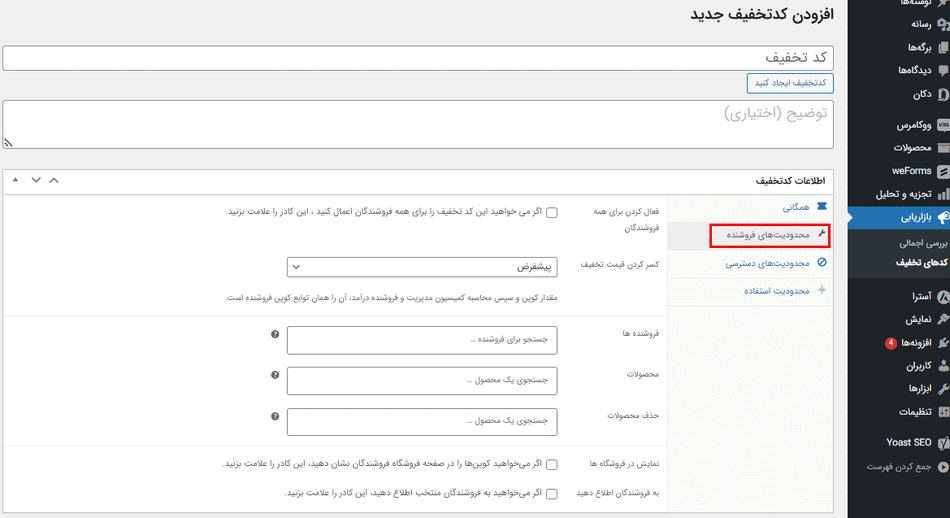The height and width of the screenshot is (518, 950).
Task: Click the Comments (دیدگاه‌ها) speech bubble icon
Action: point(943,70)
